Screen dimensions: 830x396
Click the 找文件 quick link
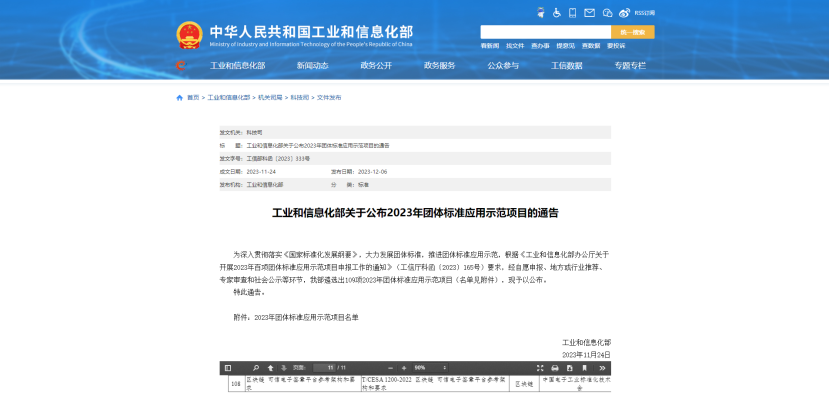[515, 46]
